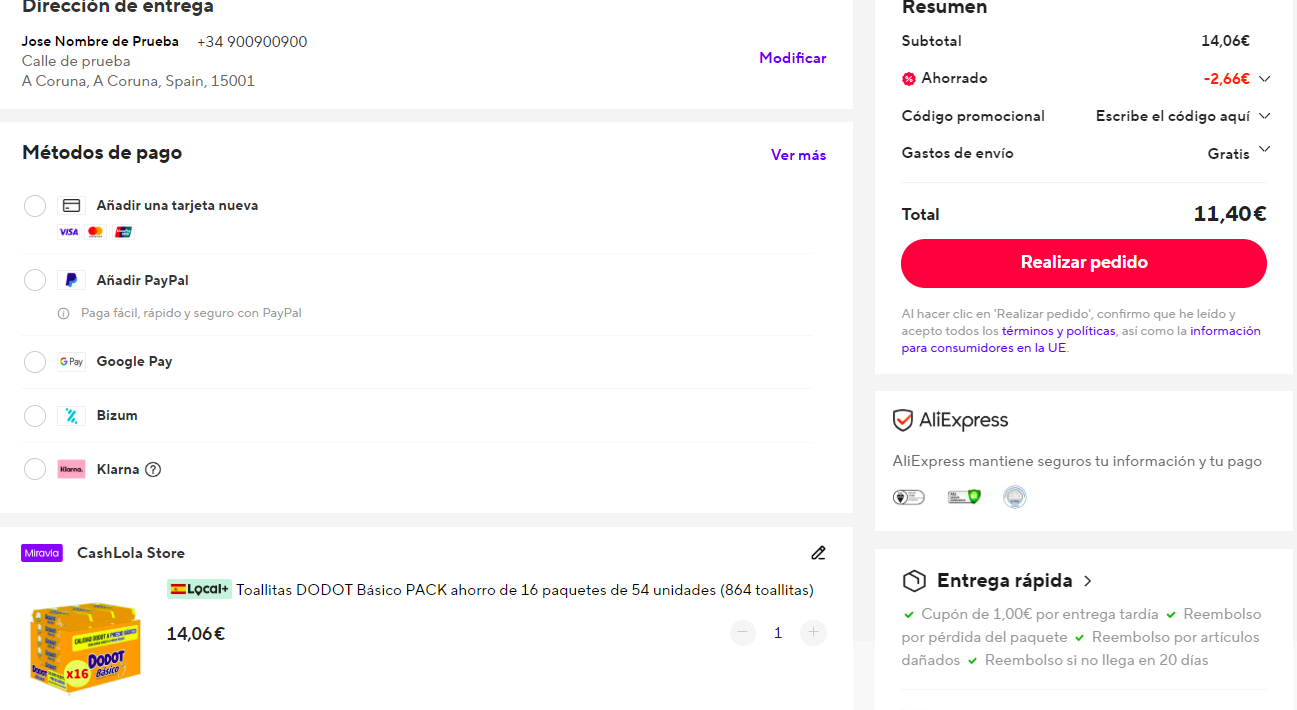Click the saved amount -2,66€
The width and height of the screenshot is (1297, 710).
(1226, 78)
